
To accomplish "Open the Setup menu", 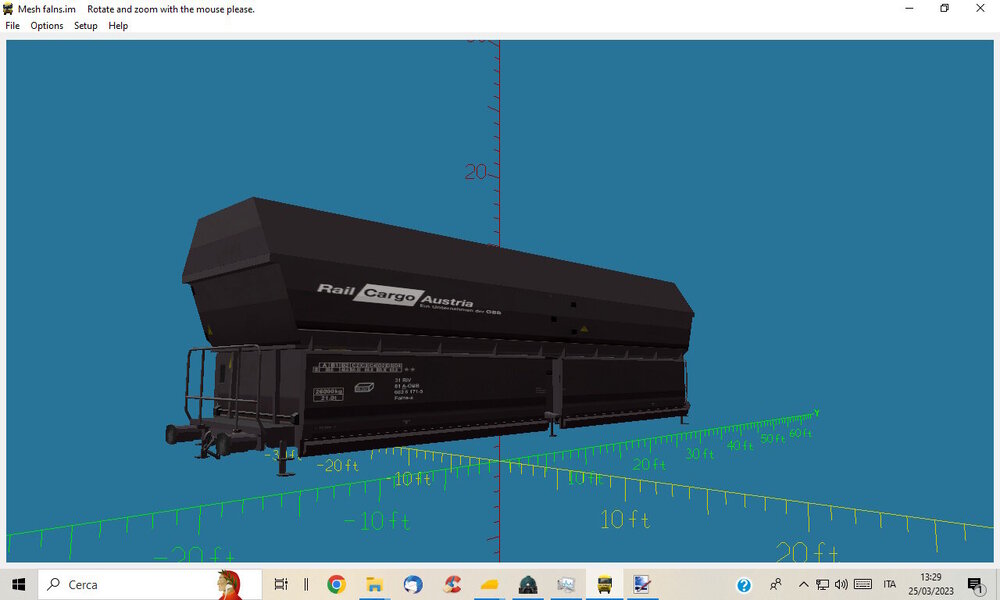I will [85, 26].
